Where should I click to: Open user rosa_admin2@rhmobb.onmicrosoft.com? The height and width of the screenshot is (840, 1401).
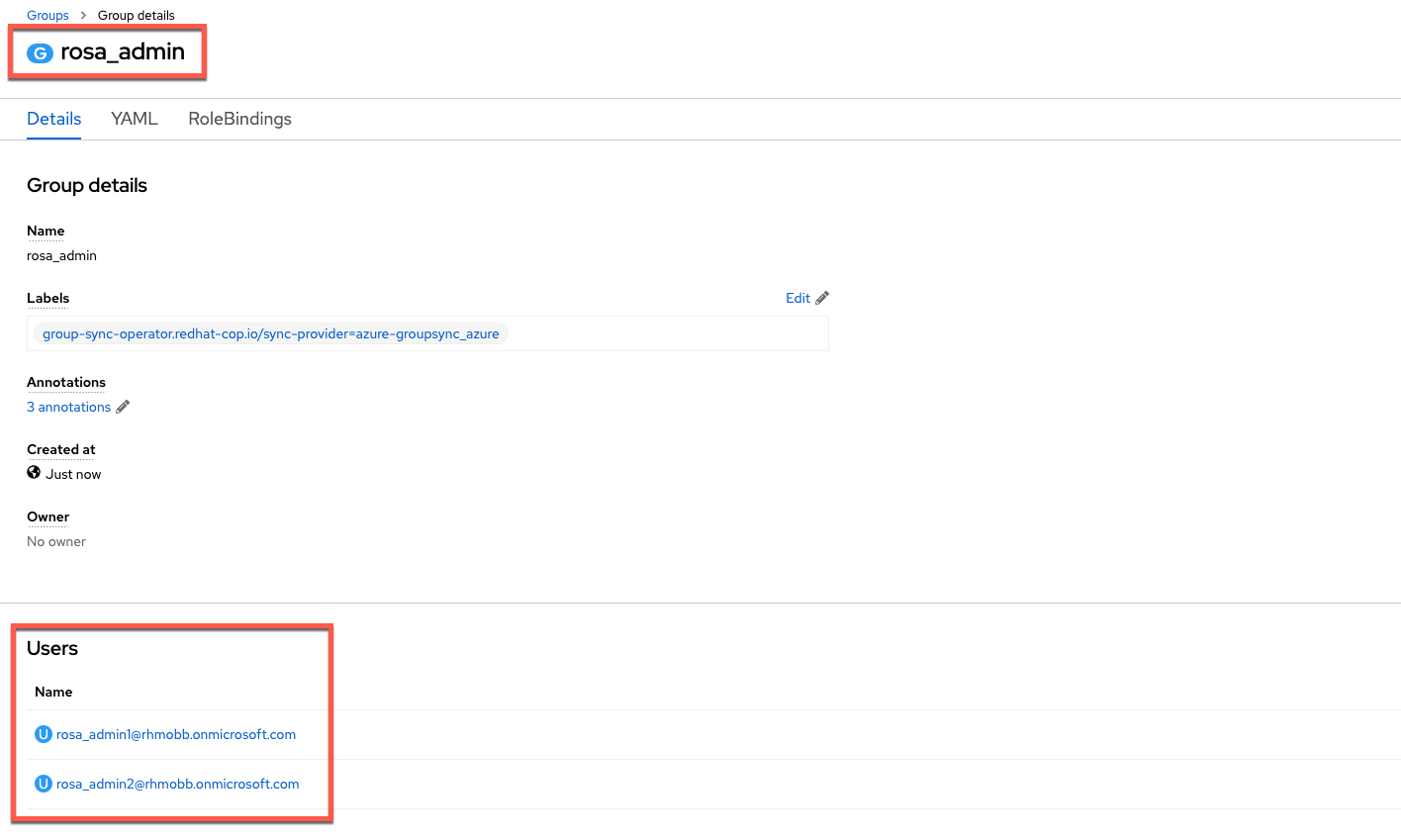(x=177, y=784)
